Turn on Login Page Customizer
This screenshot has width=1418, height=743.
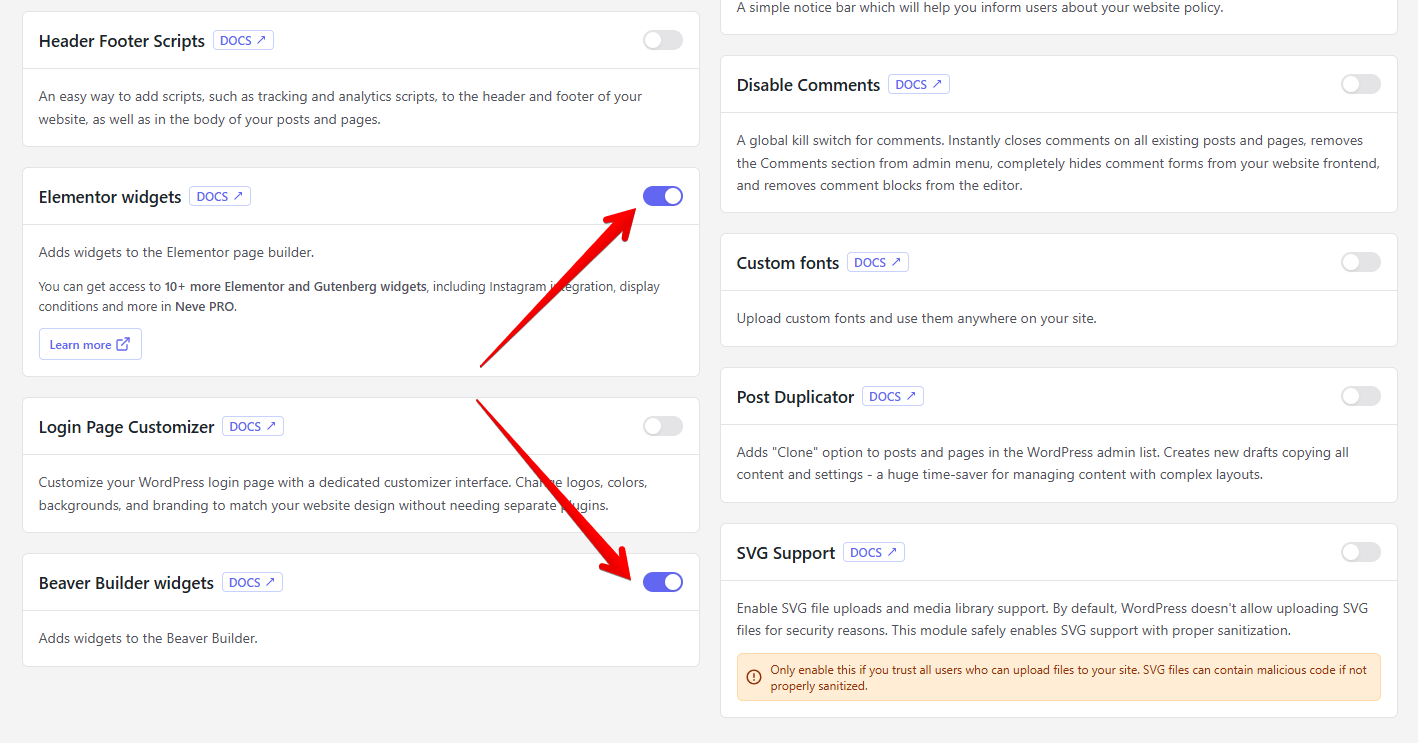[662, 426]
